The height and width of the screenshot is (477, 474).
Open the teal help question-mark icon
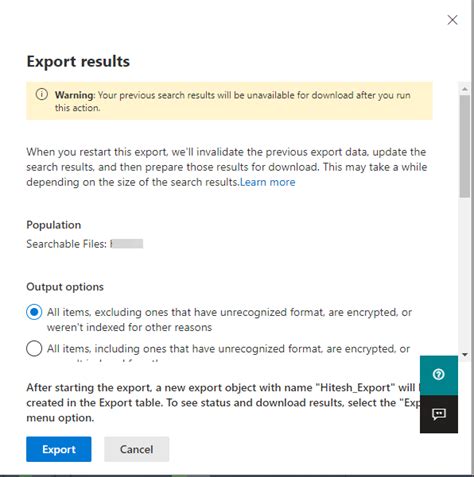pyautogui.click(x=439, y=375)
